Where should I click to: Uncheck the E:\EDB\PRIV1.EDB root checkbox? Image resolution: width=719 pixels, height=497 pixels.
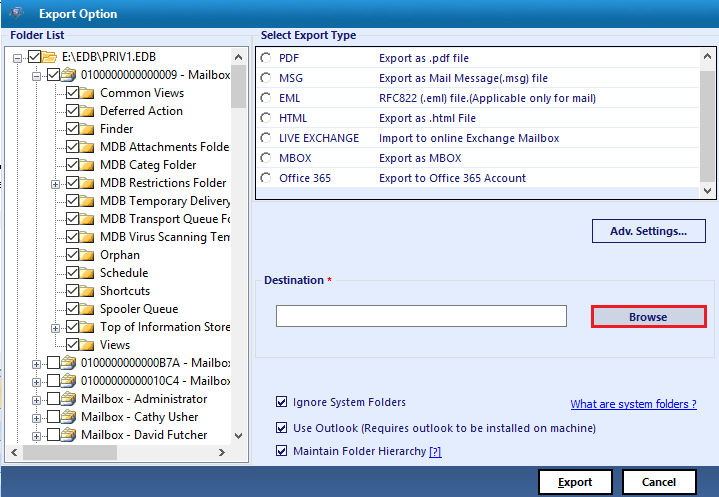tap(34, 57)
